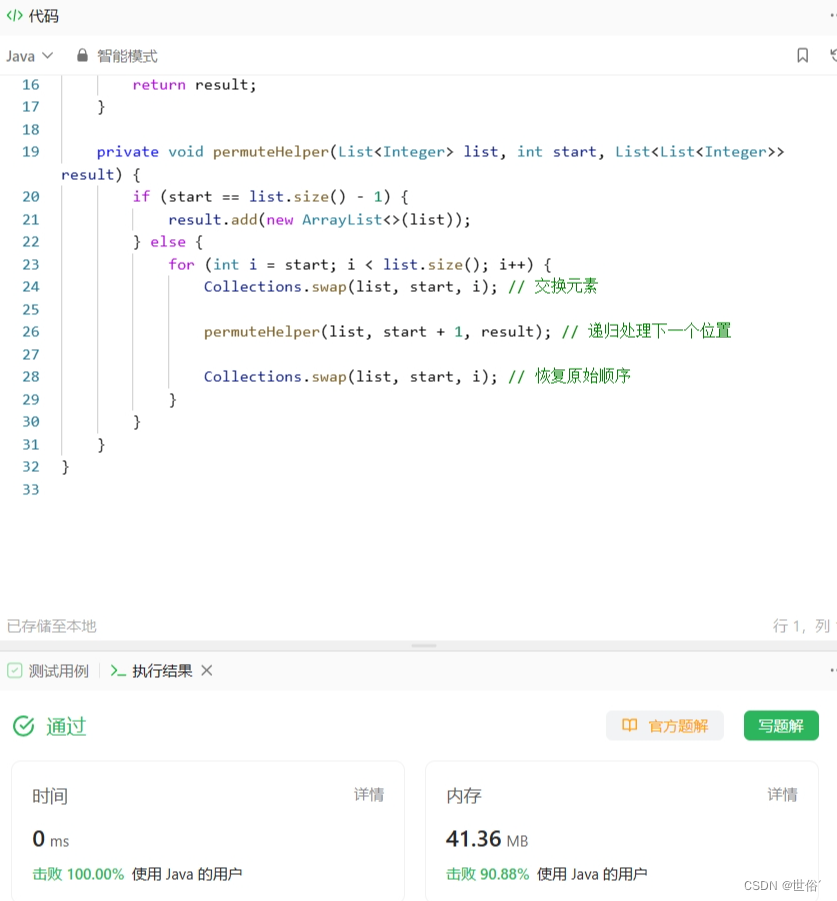Switch to the 测试用例 tab
Screen dimensions: 837x901
tap(58, 670)
